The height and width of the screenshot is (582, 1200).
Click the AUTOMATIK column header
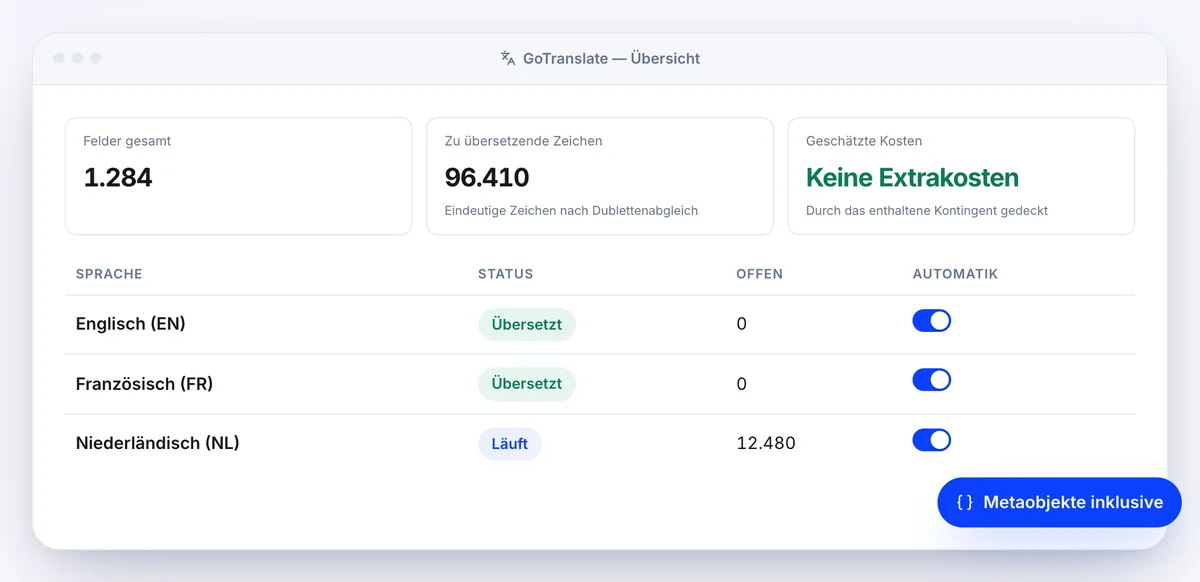coord(956,274)
